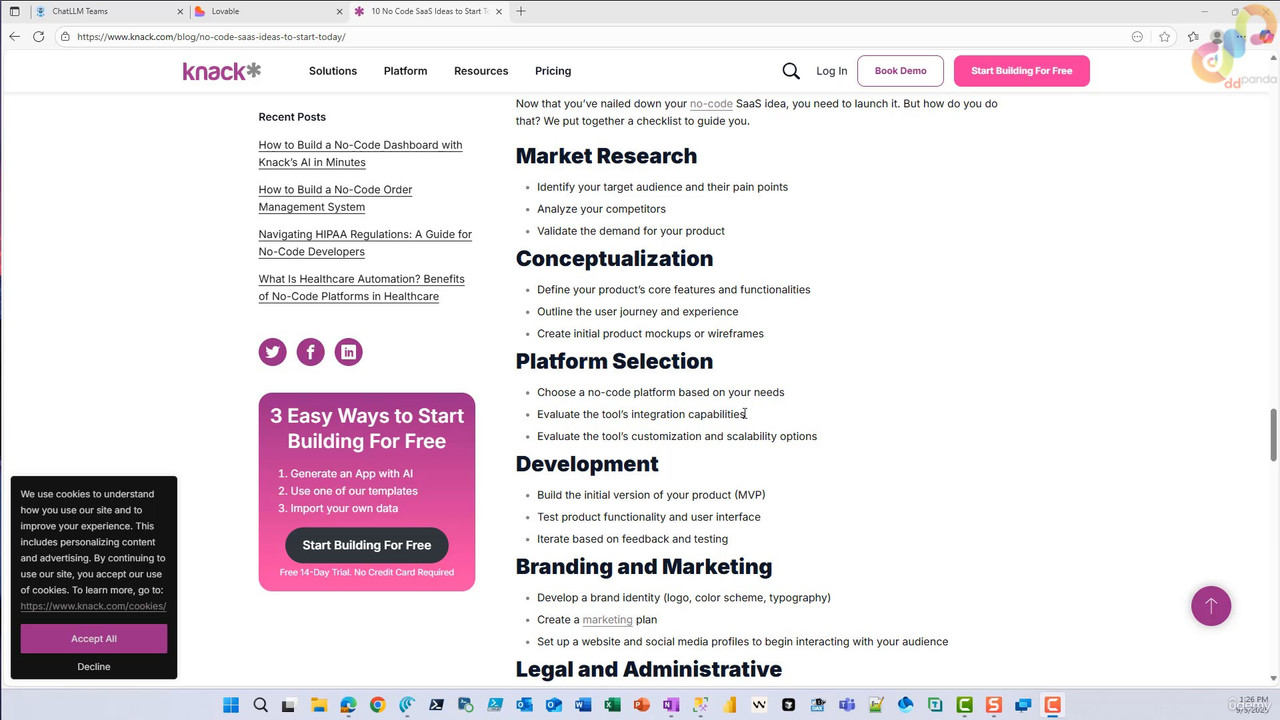The height and width of the screenshot is (720, 1280).
Task: Reload the page with the refresh icon
Action: click(x=39, y=37)
